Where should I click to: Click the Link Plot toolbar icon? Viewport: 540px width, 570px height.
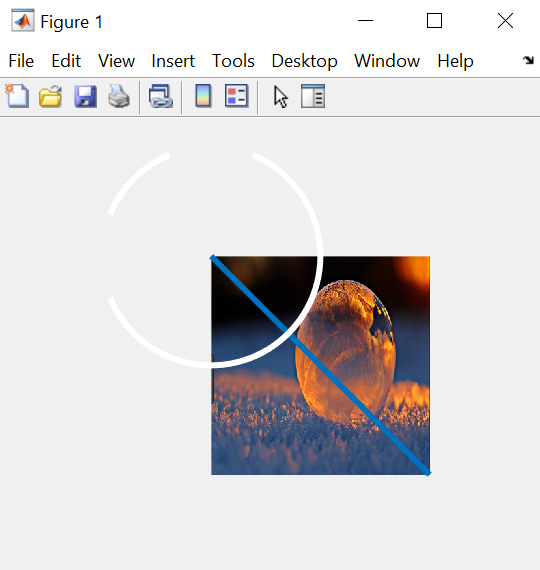161,96
